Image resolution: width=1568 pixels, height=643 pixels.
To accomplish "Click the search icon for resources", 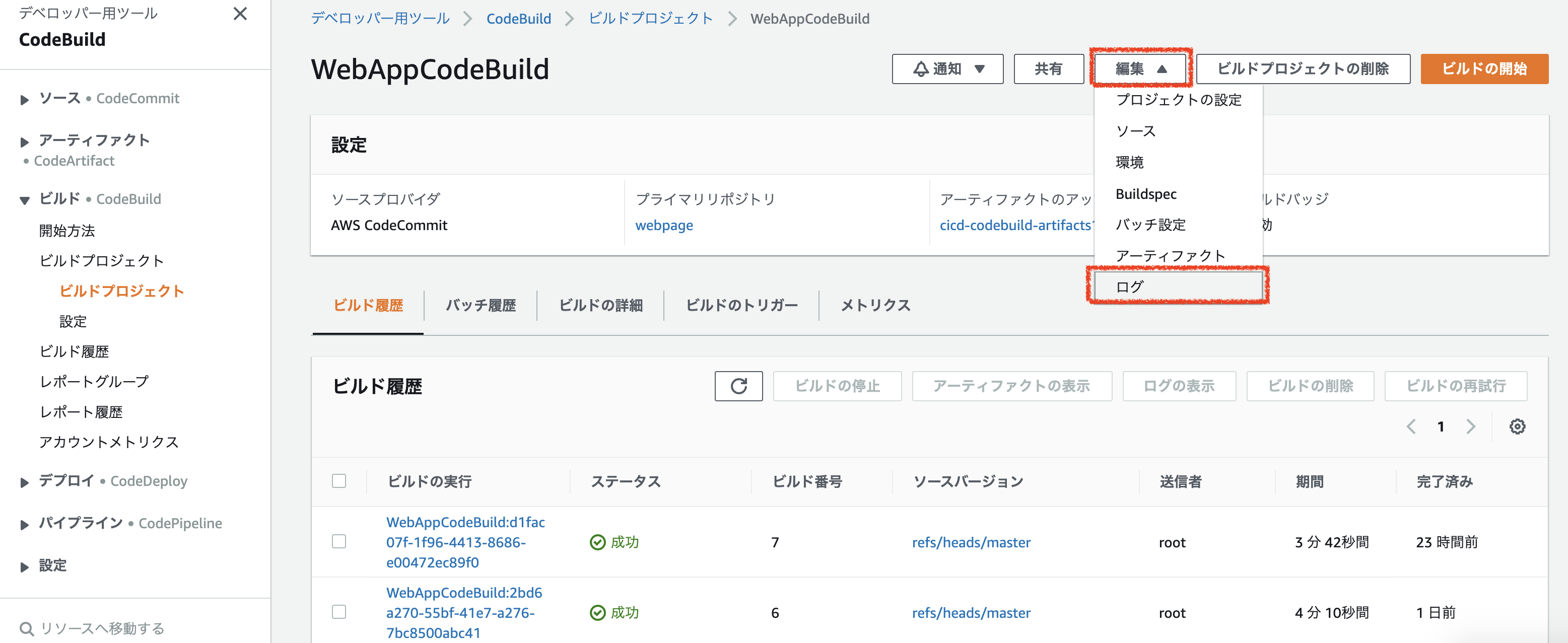I will 26,628.
